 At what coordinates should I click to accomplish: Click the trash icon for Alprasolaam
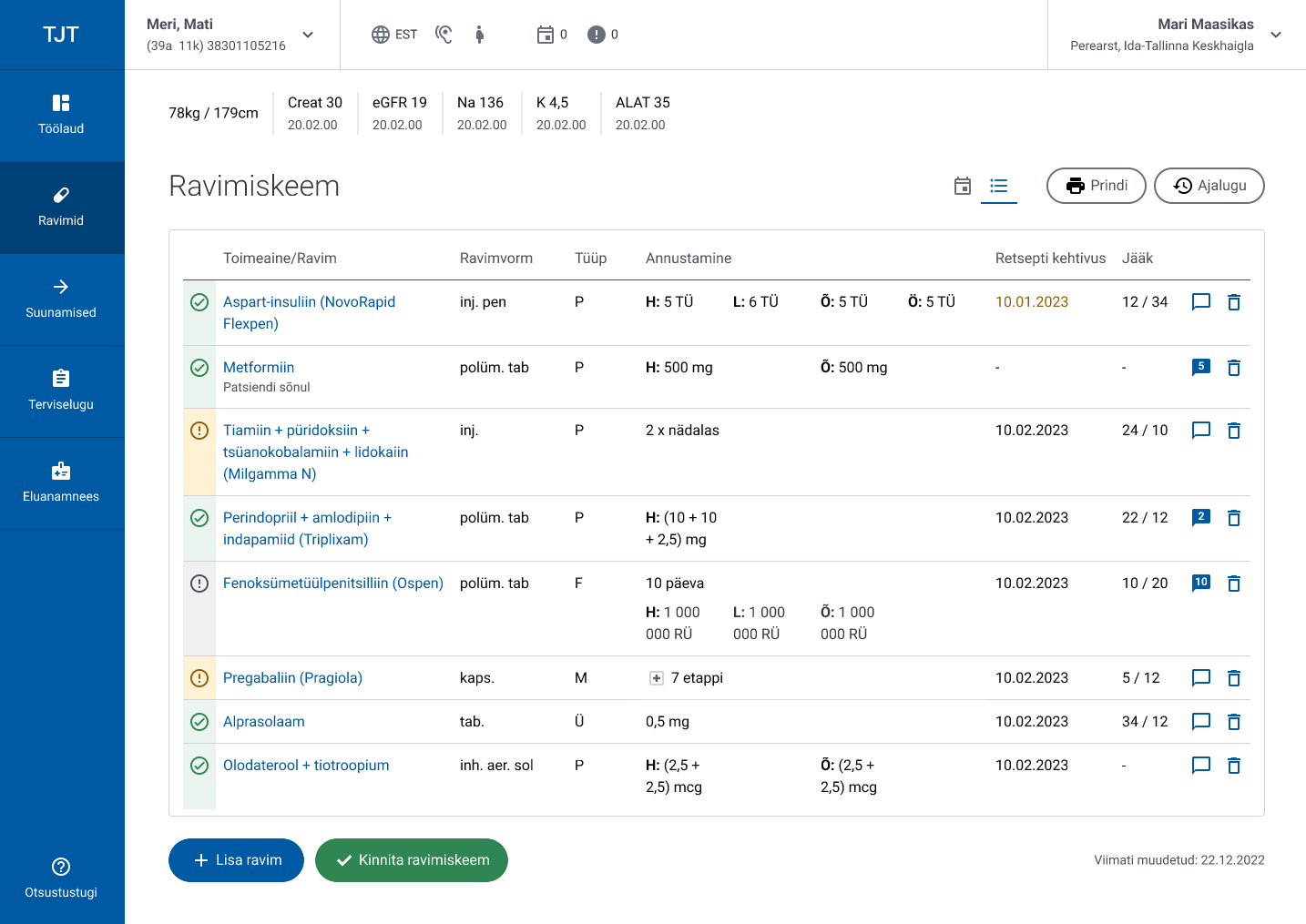coord(1233,722)
